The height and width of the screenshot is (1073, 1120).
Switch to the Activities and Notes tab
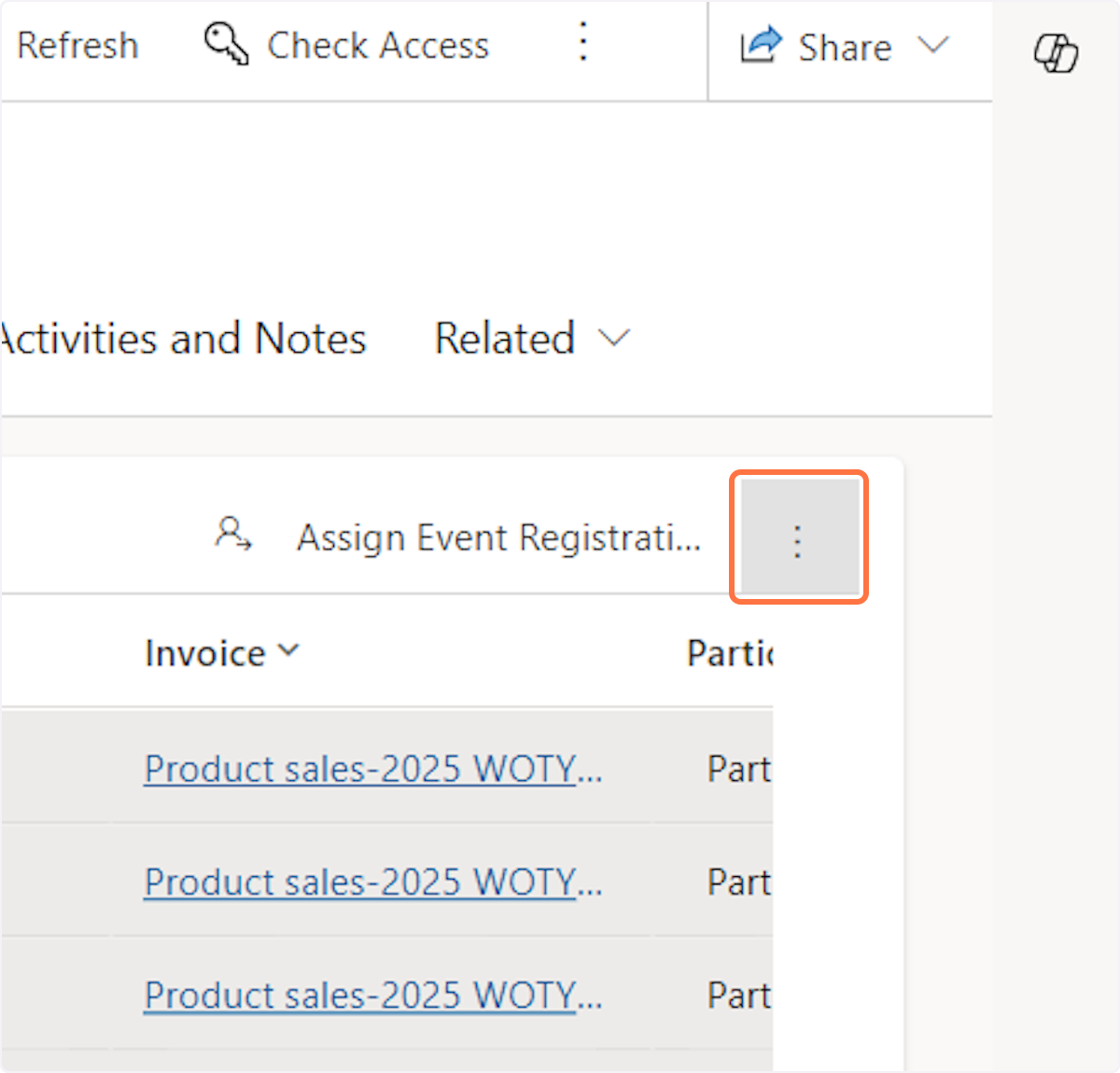tap(183, 338)
